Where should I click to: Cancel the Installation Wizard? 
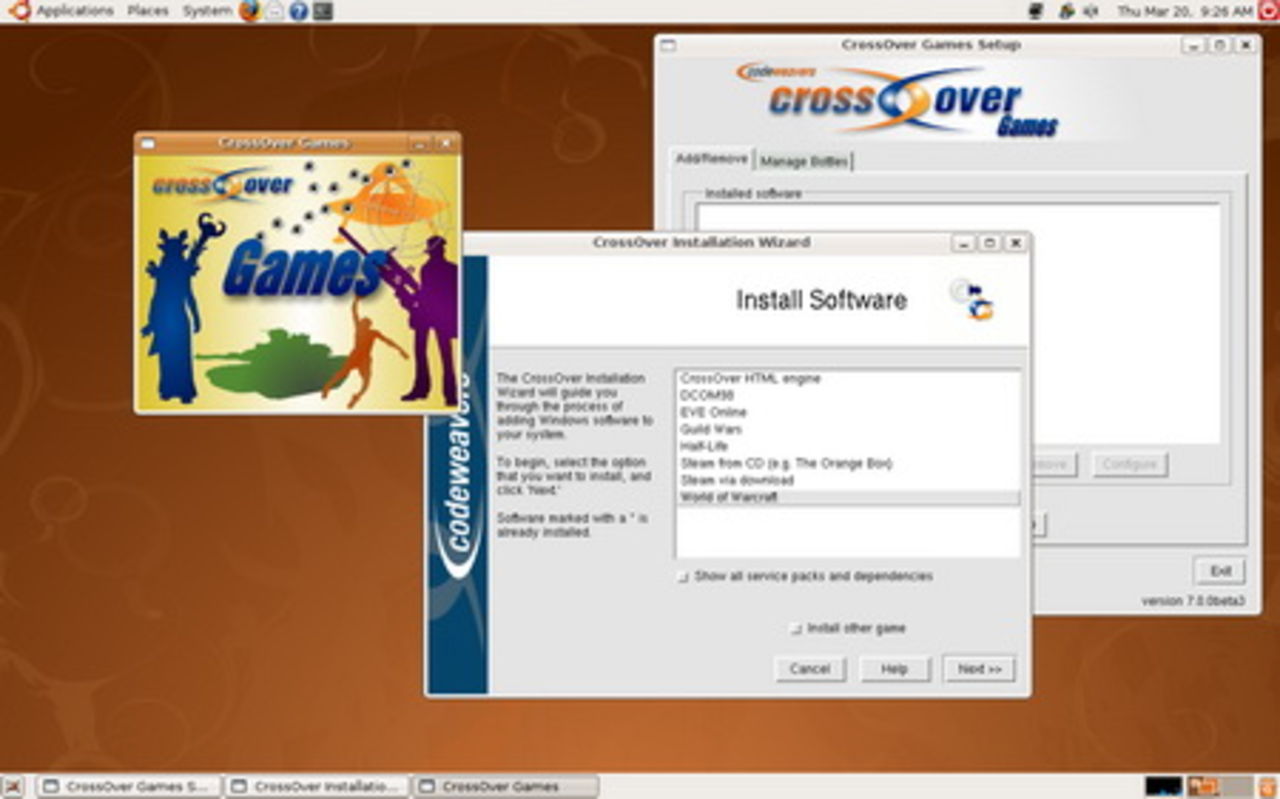click(x=810, y=668)
